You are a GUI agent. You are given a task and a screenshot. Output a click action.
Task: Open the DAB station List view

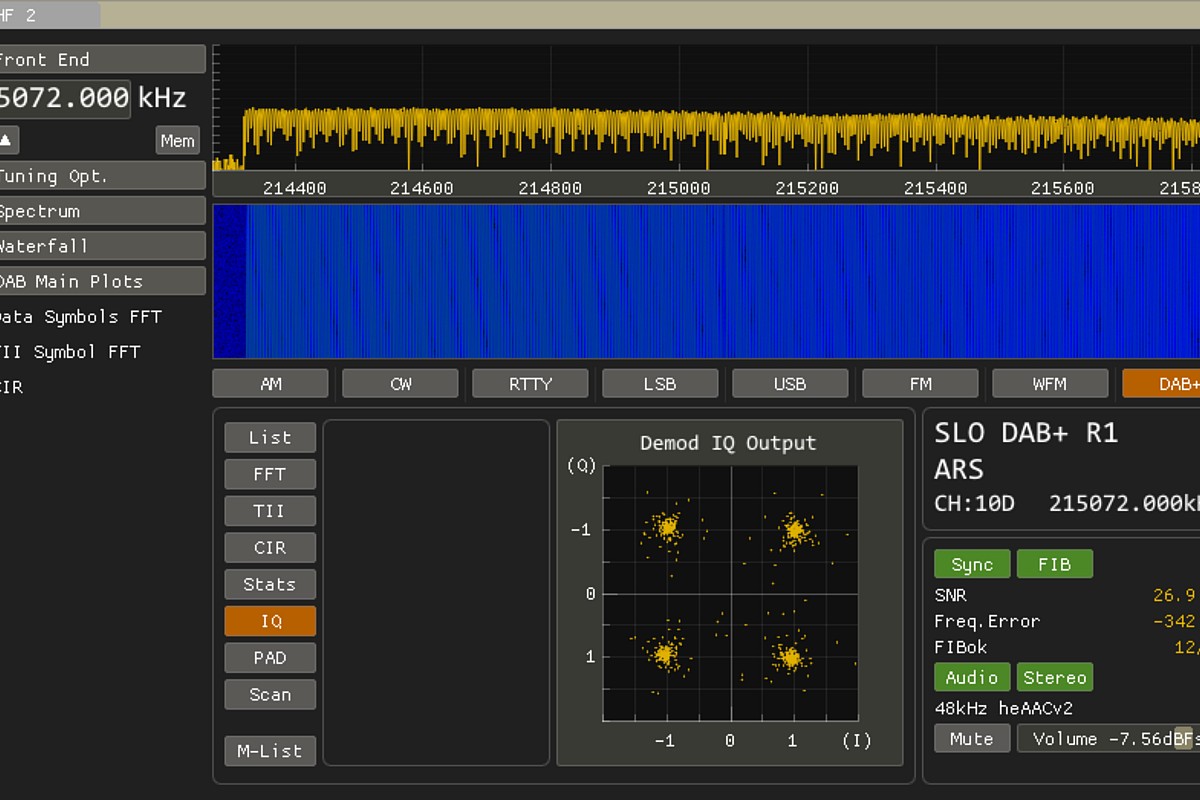pyautogui.click(x=270, y=437)
